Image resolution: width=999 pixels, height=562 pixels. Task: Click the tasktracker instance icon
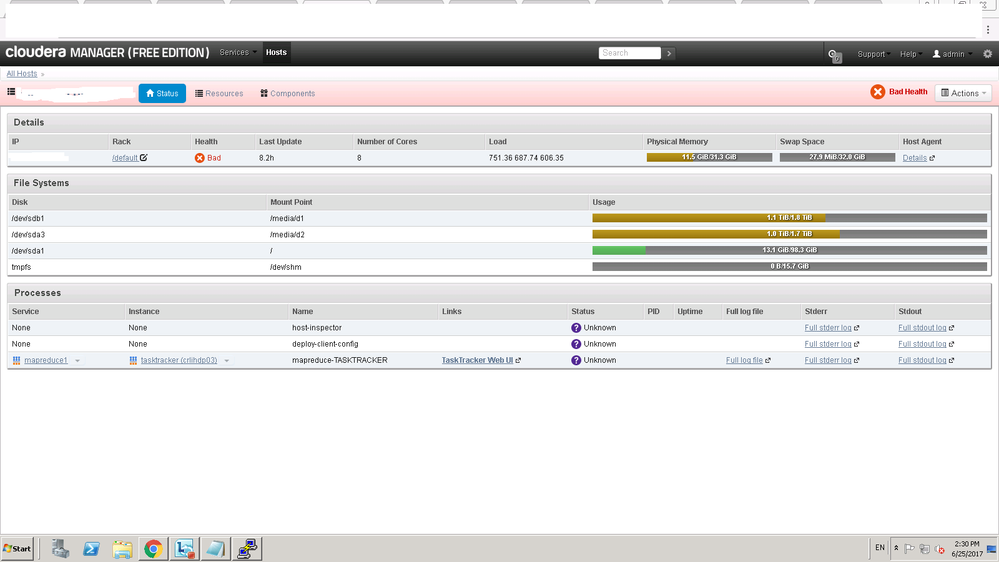point(133,361)
